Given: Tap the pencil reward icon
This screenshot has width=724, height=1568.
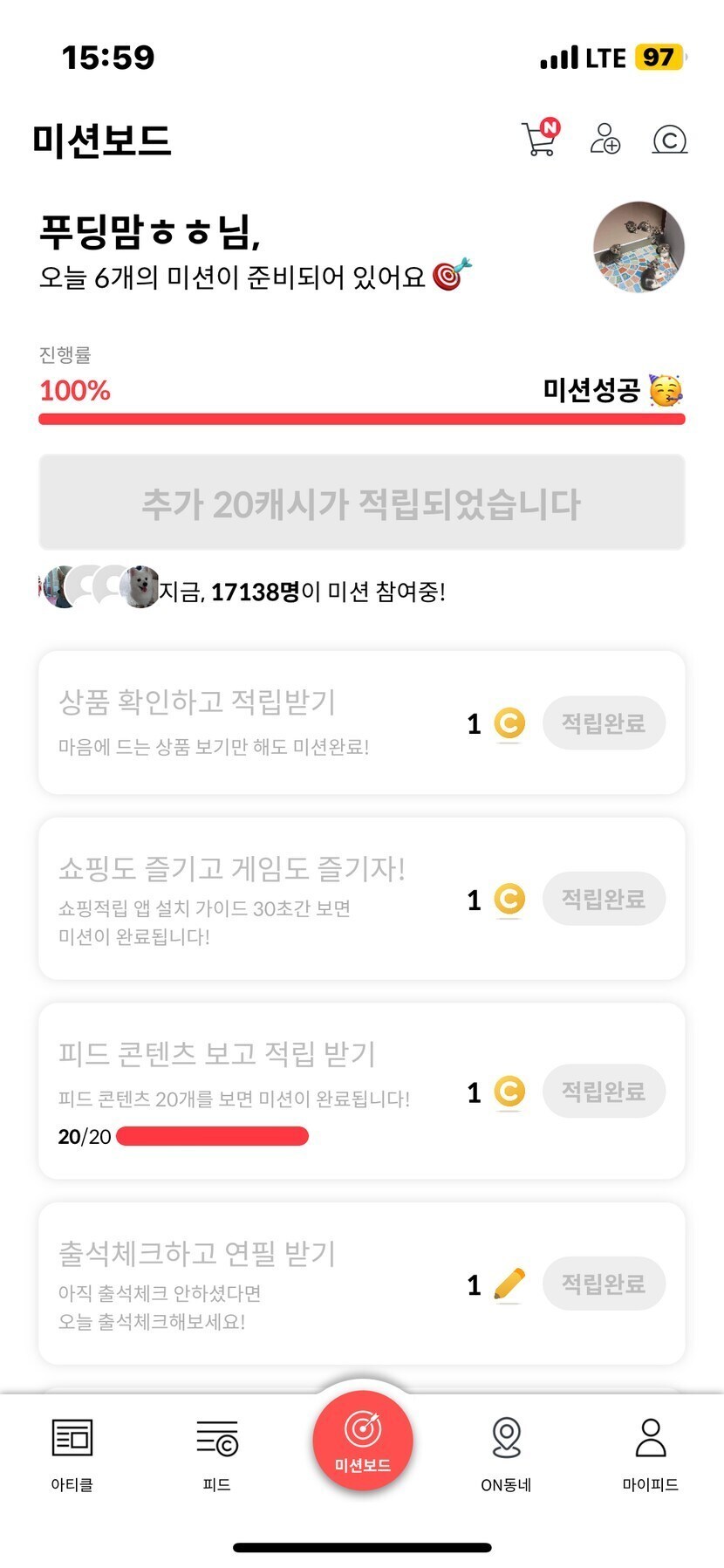Looking at the screenshot, I should [x=509, y=1284].
